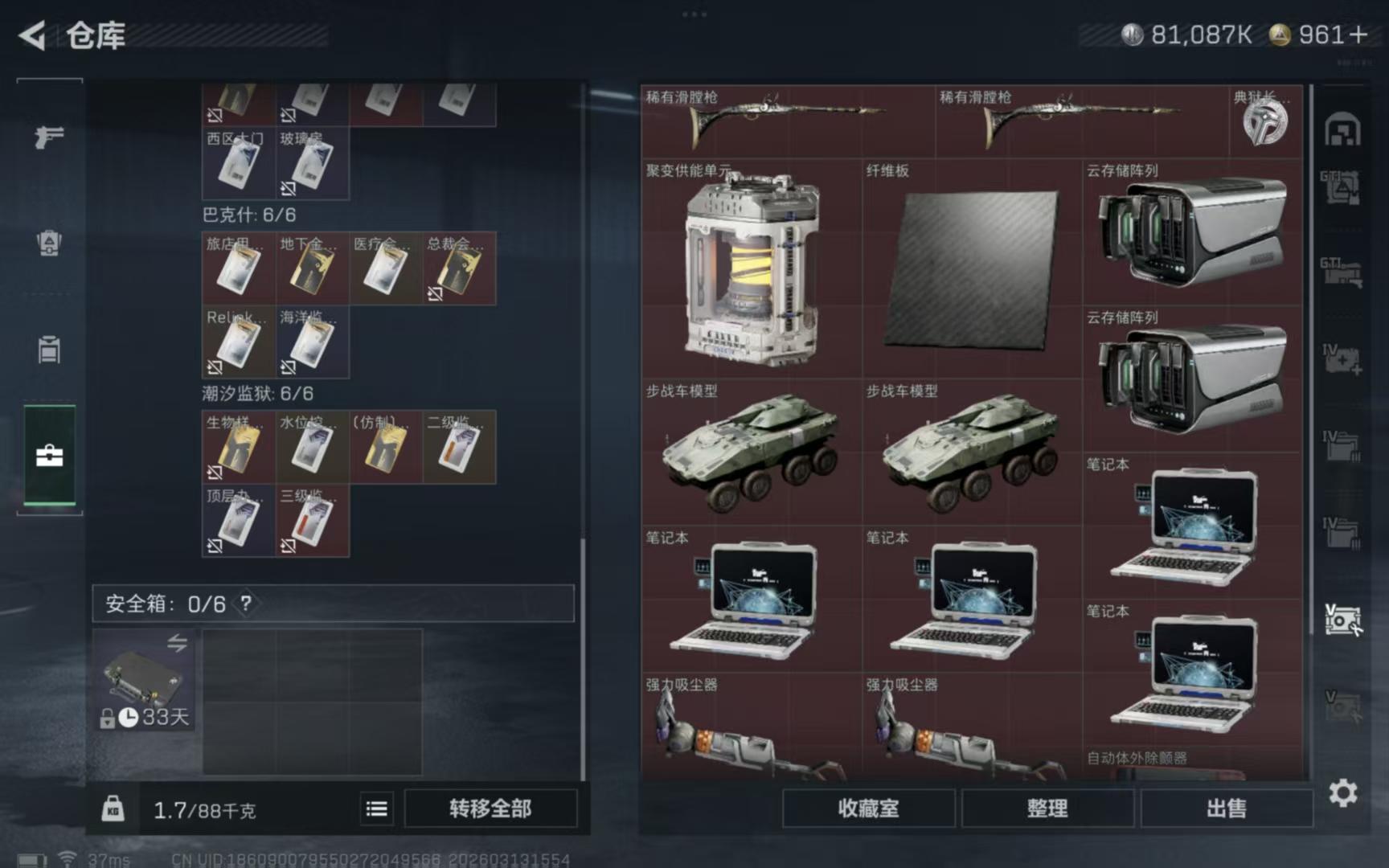The image size is (1389, 868).
Task: Open the 收藏室 tab
Action: pyautogui.click(x=868, y=809)
